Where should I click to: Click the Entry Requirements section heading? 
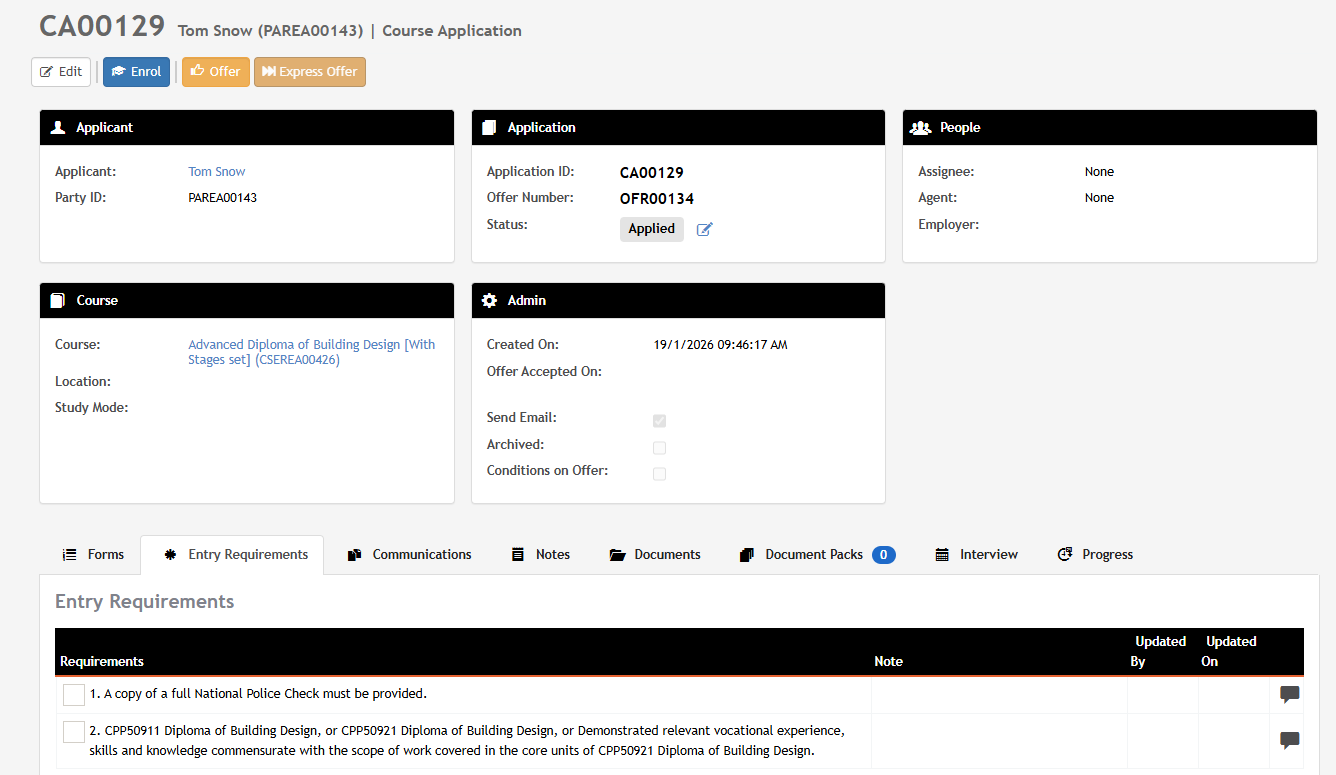point(145,602)
